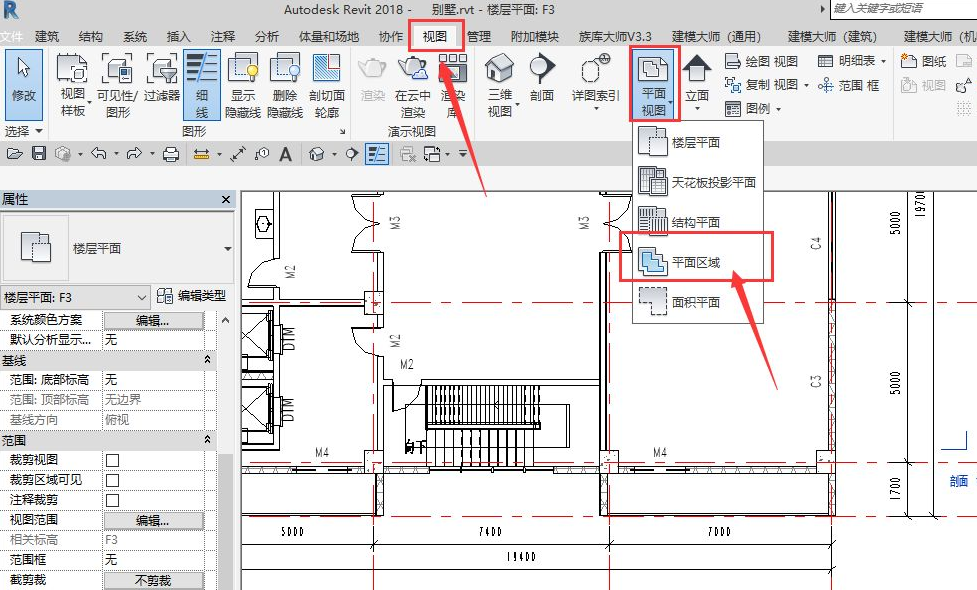The width and height of the screenshot is (977, 590).
Task: Click the 视图范围 编辑... button
Action: [x=153, y=520]
